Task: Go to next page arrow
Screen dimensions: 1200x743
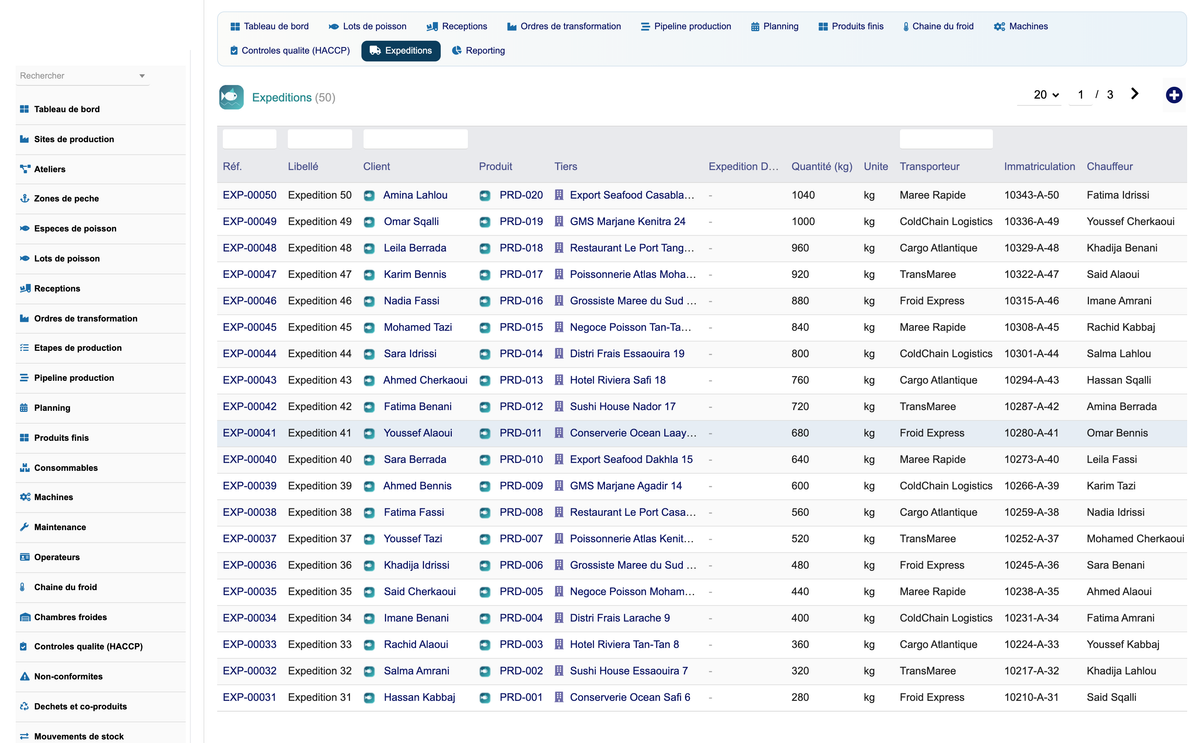Action: [1135, 94]
